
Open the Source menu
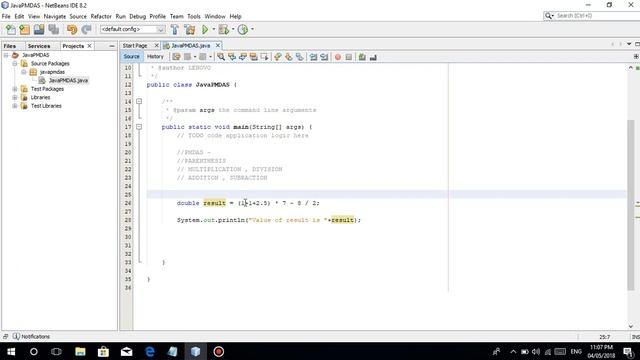pos(78,16)
